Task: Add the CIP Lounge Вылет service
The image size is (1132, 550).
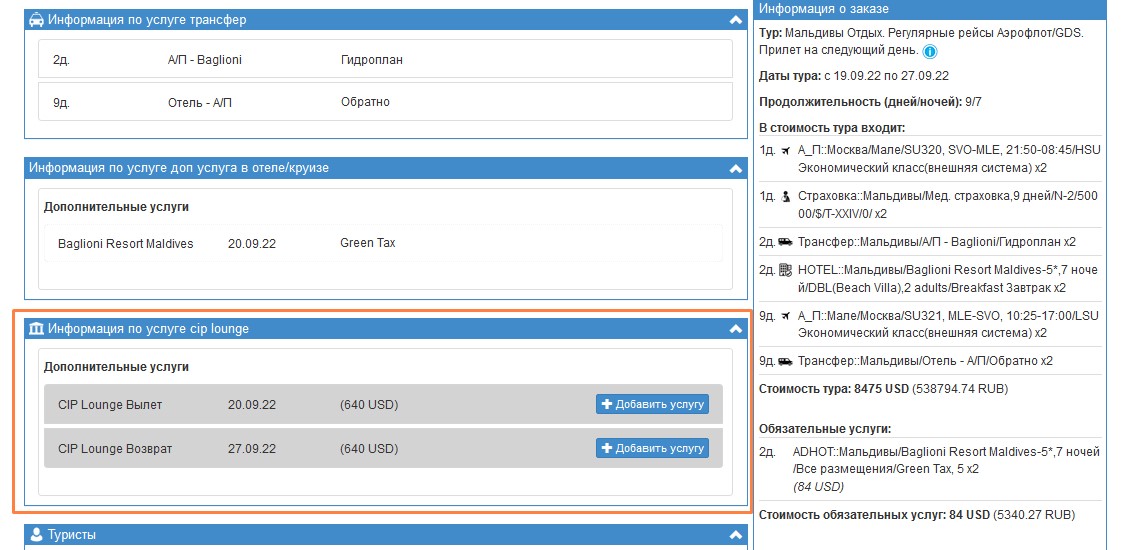Action: [652, 404]
